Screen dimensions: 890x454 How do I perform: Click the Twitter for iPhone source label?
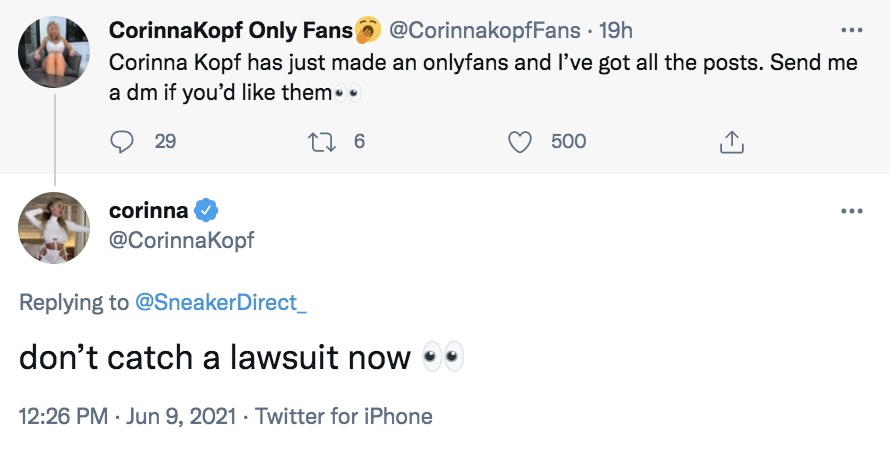[x=344, y=416]
